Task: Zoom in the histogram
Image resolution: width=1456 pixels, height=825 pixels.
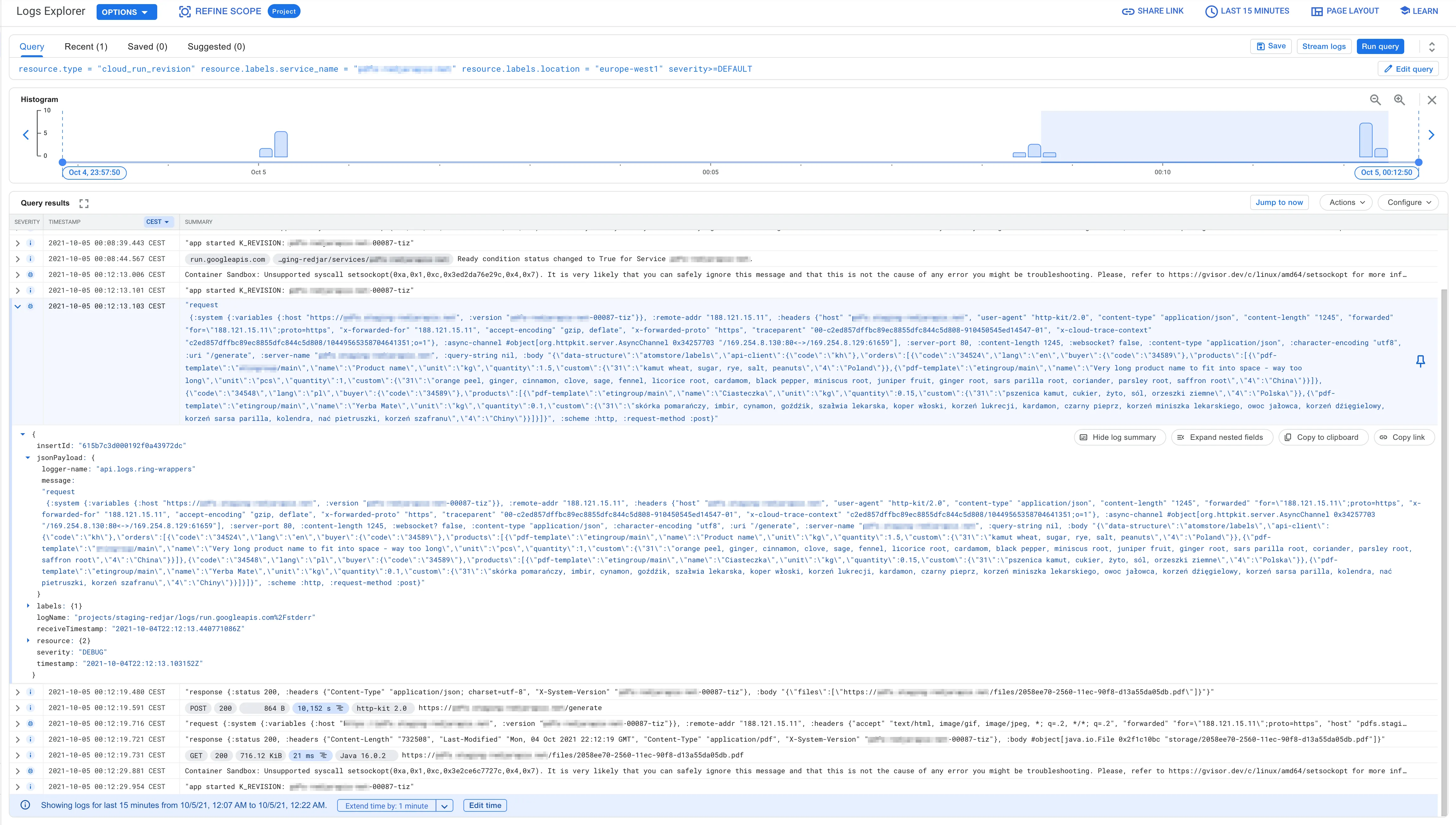Action: point(1399,100)
